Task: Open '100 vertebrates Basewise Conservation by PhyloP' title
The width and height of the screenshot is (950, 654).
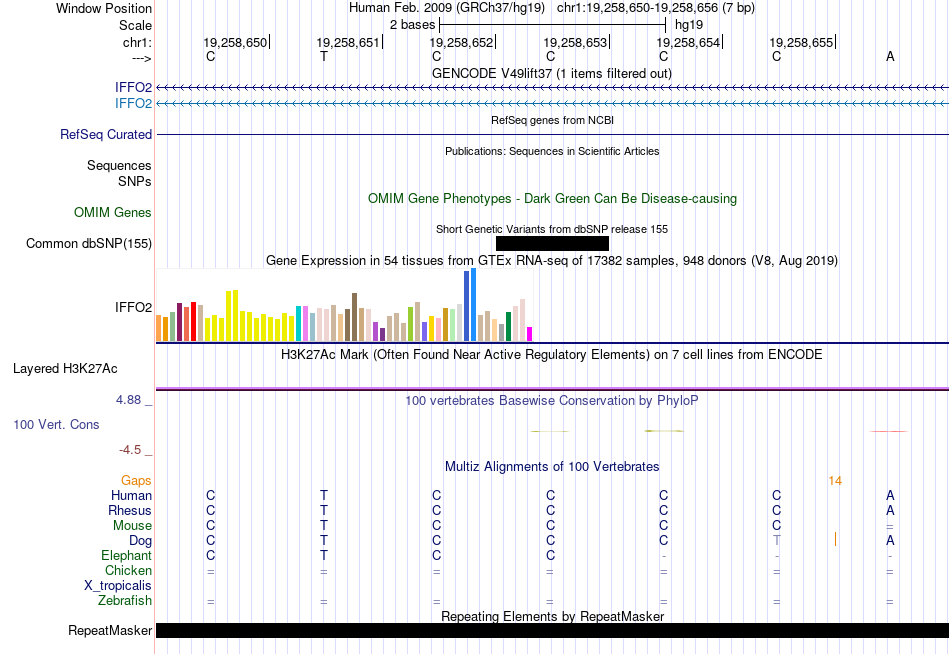Action: pyautogui.click(x=552, y=401)
